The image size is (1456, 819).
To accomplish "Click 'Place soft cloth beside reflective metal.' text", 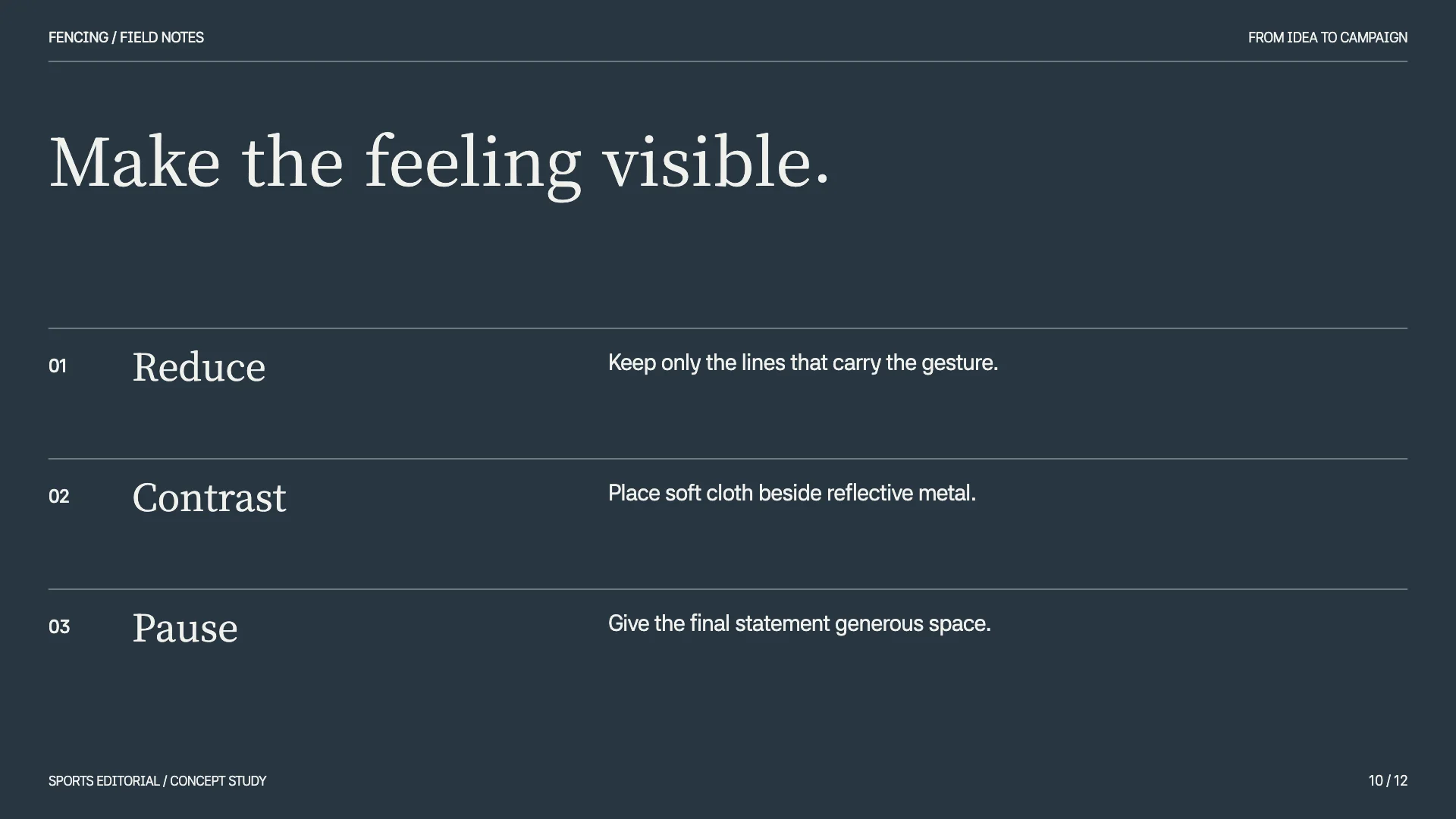I will click(792, 494).
